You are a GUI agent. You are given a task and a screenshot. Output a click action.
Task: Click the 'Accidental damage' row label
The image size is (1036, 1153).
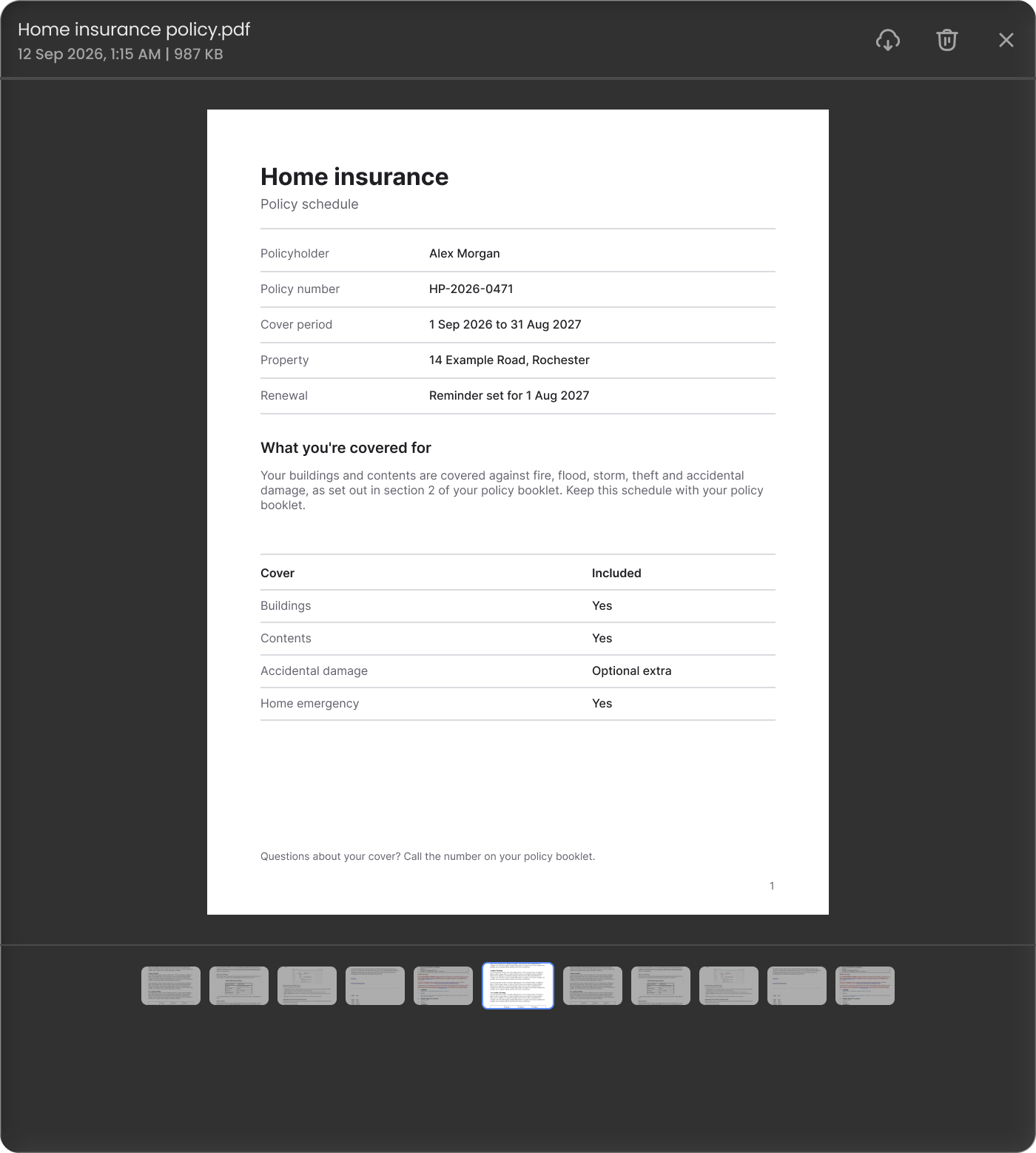(314, 671)
